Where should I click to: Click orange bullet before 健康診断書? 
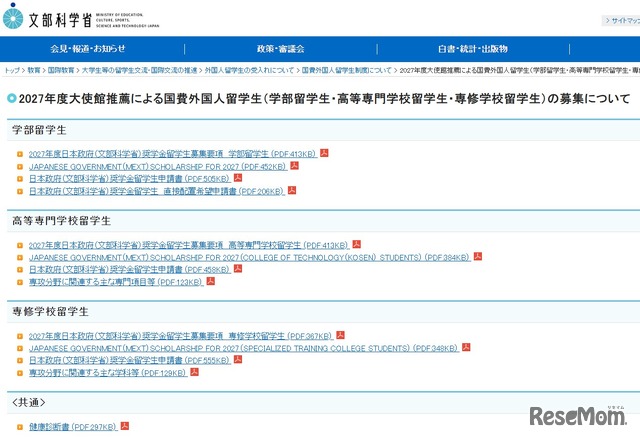(20, 427)
